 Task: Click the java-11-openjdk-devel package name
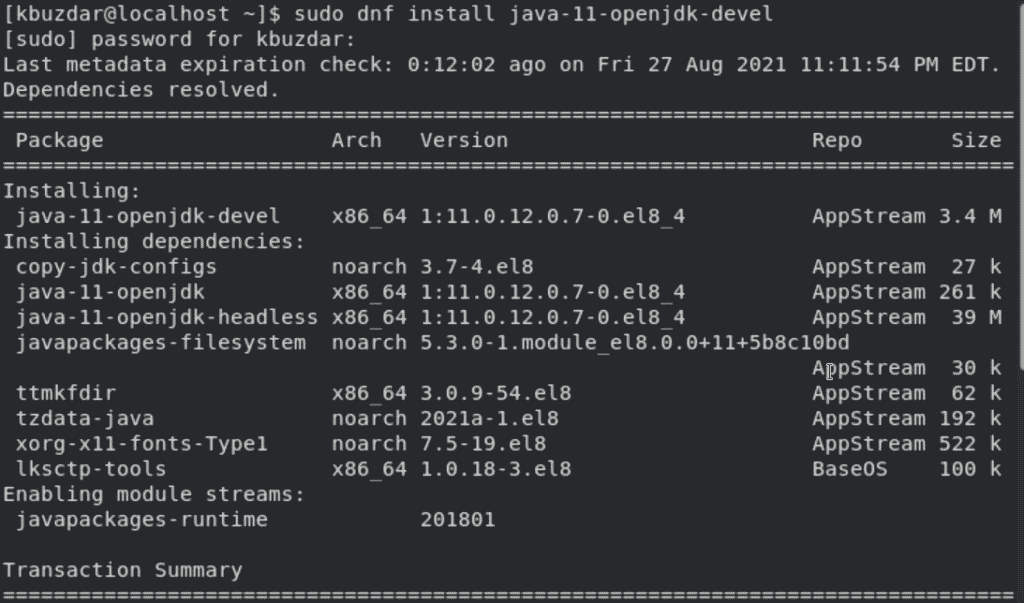pyautogui.click(x=148, y=217)
